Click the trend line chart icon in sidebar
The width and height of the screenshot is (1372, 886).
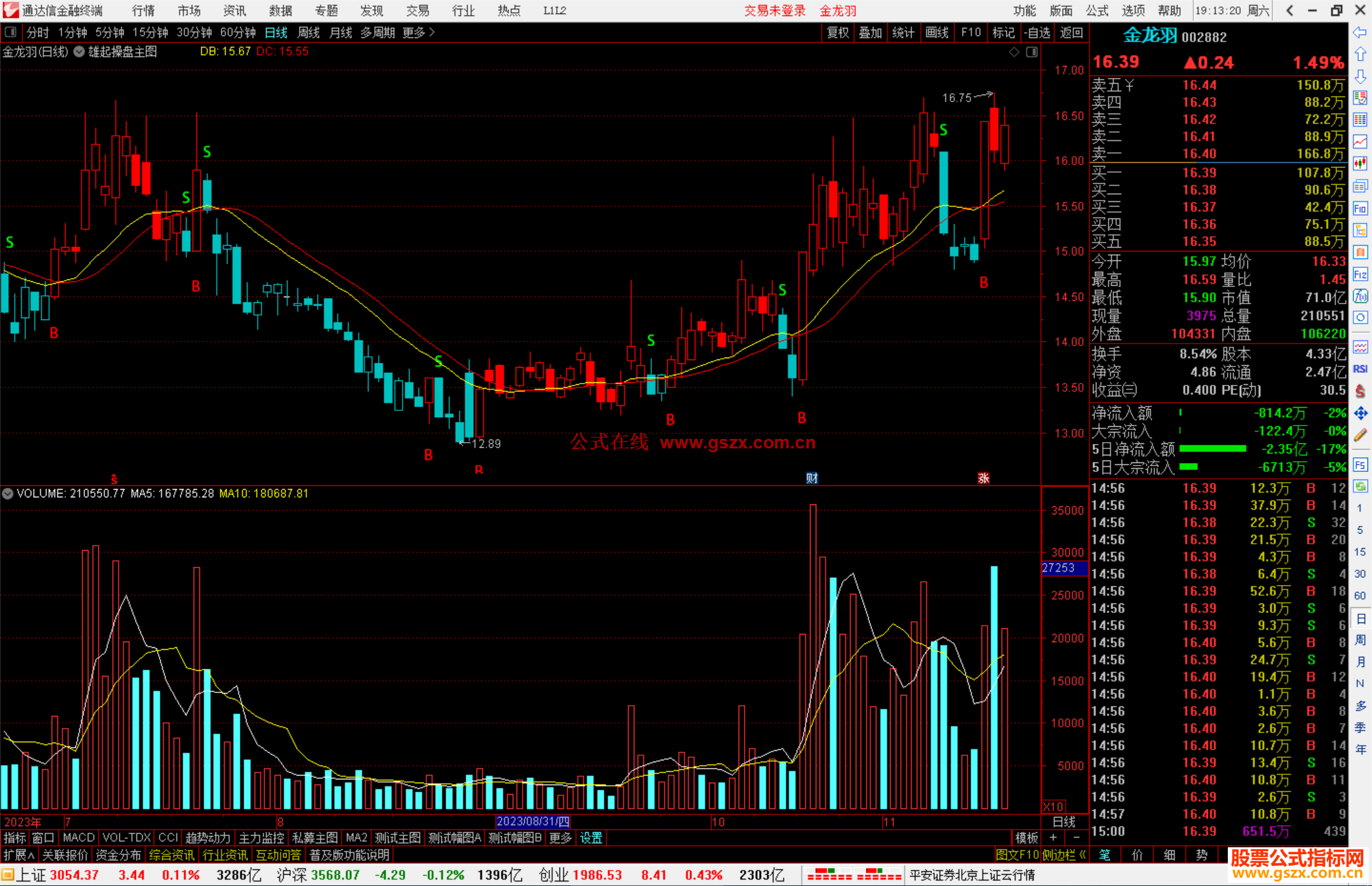[x=1360, y=142]
